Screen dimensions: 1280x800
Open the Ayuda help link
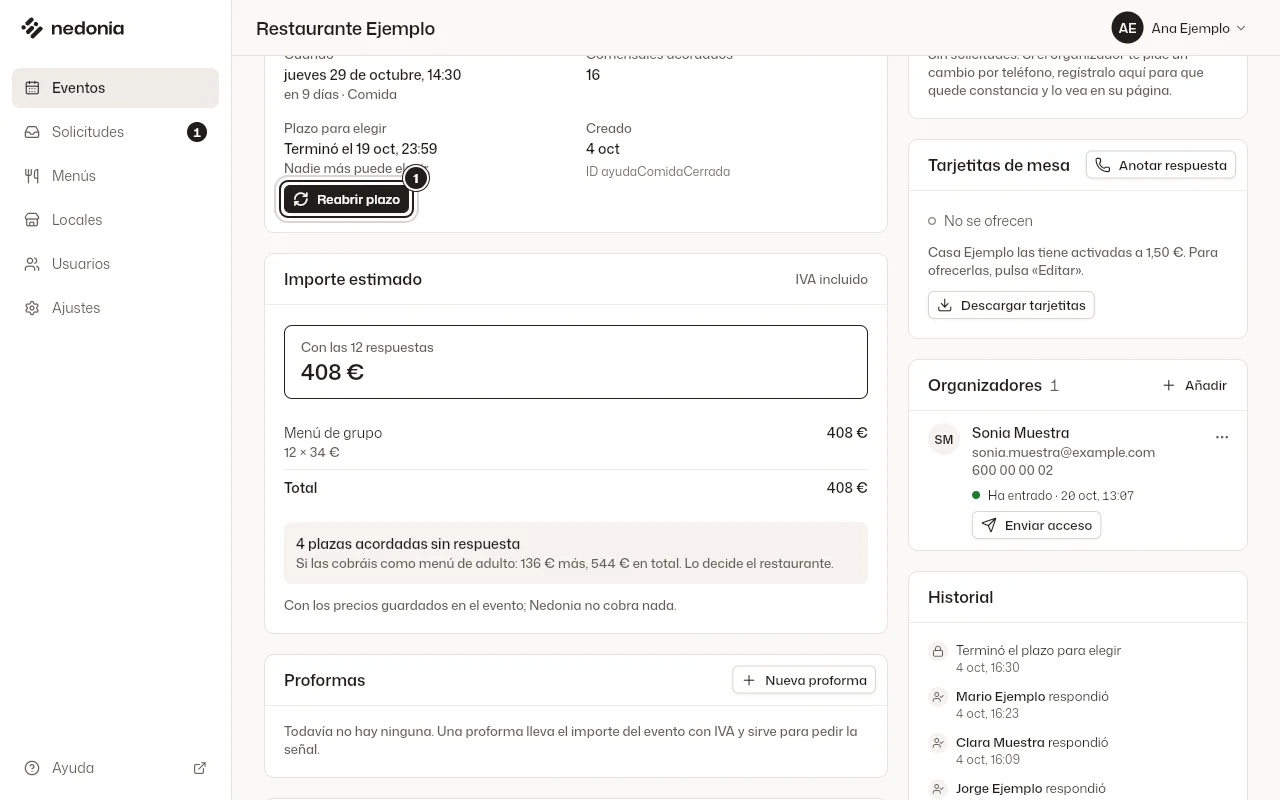coord(115,768)
